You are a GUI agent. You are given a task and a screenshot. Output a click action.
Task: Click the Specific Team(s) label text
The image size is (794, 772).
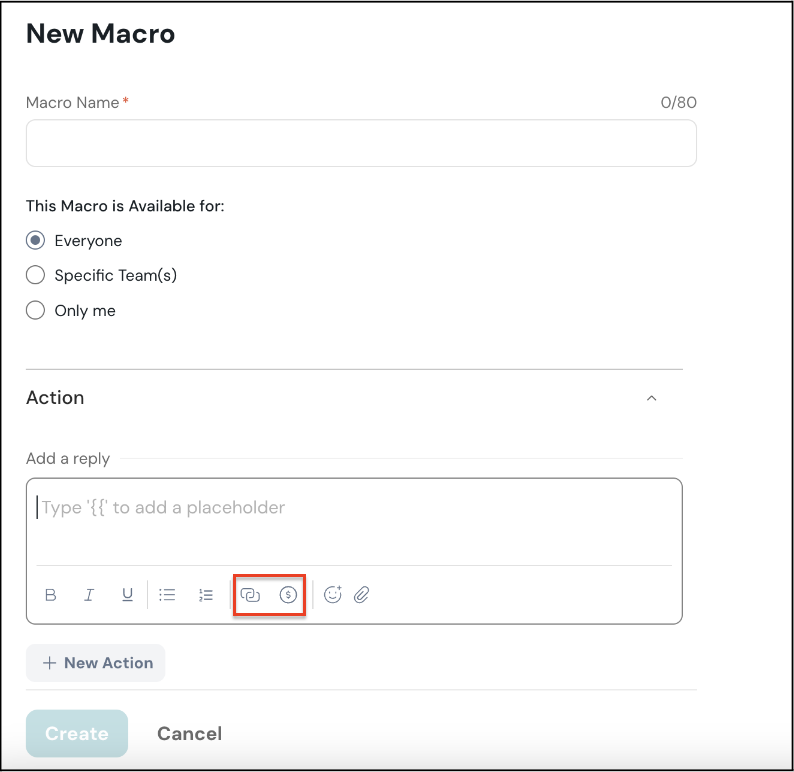pos(115,275)
